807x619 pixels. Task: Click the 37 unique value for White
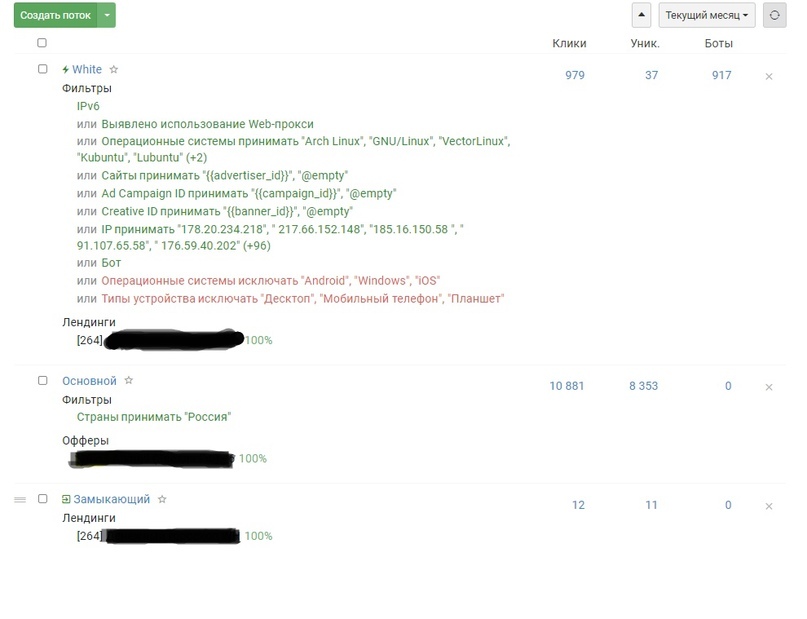click(652, 75)
